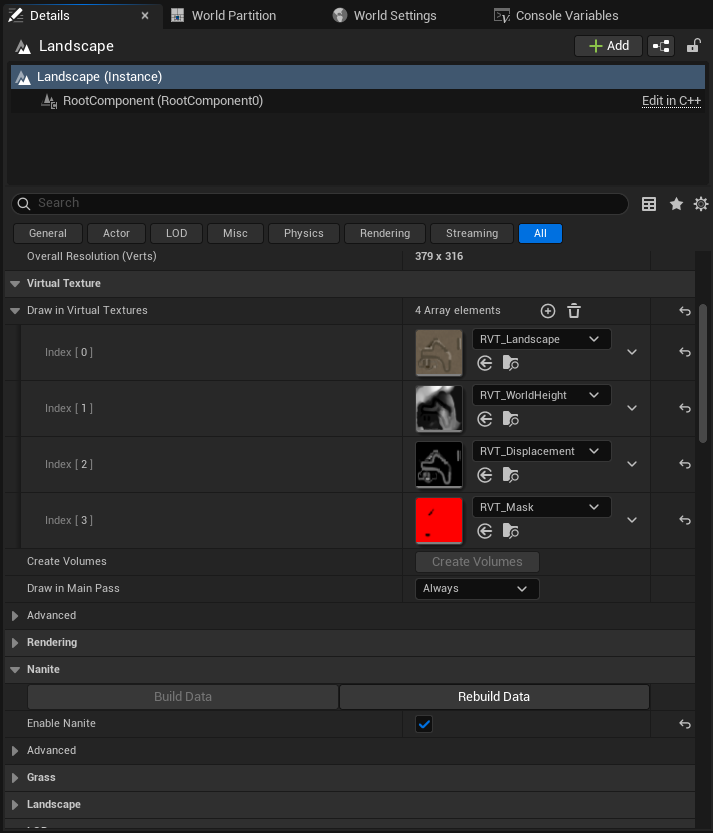Toggle property matrix table view icon
Viewport: 713px width, 833px height.
[x=649, y=204]
